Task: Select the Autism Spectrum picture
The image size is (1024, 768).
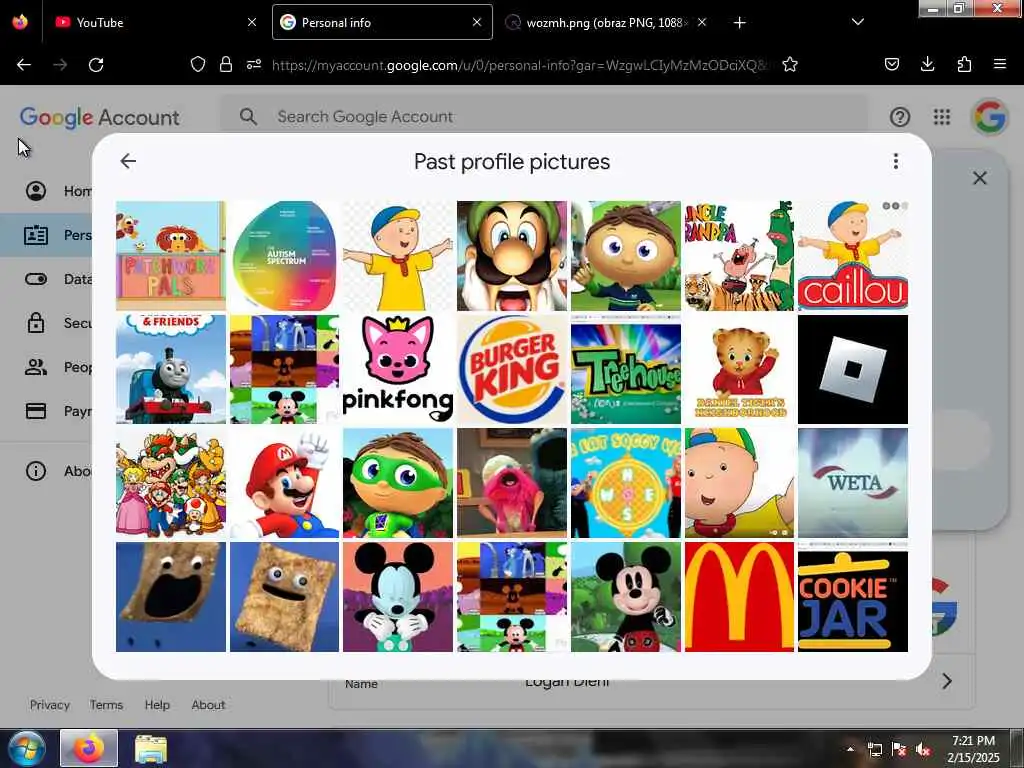Action: 284,255
